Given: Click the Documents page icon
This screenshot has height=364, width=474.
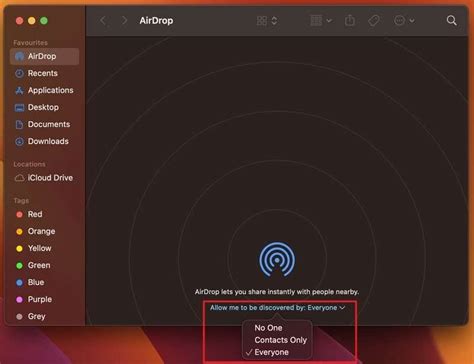Looking at the screenshot, I should [x=19, y=124].
